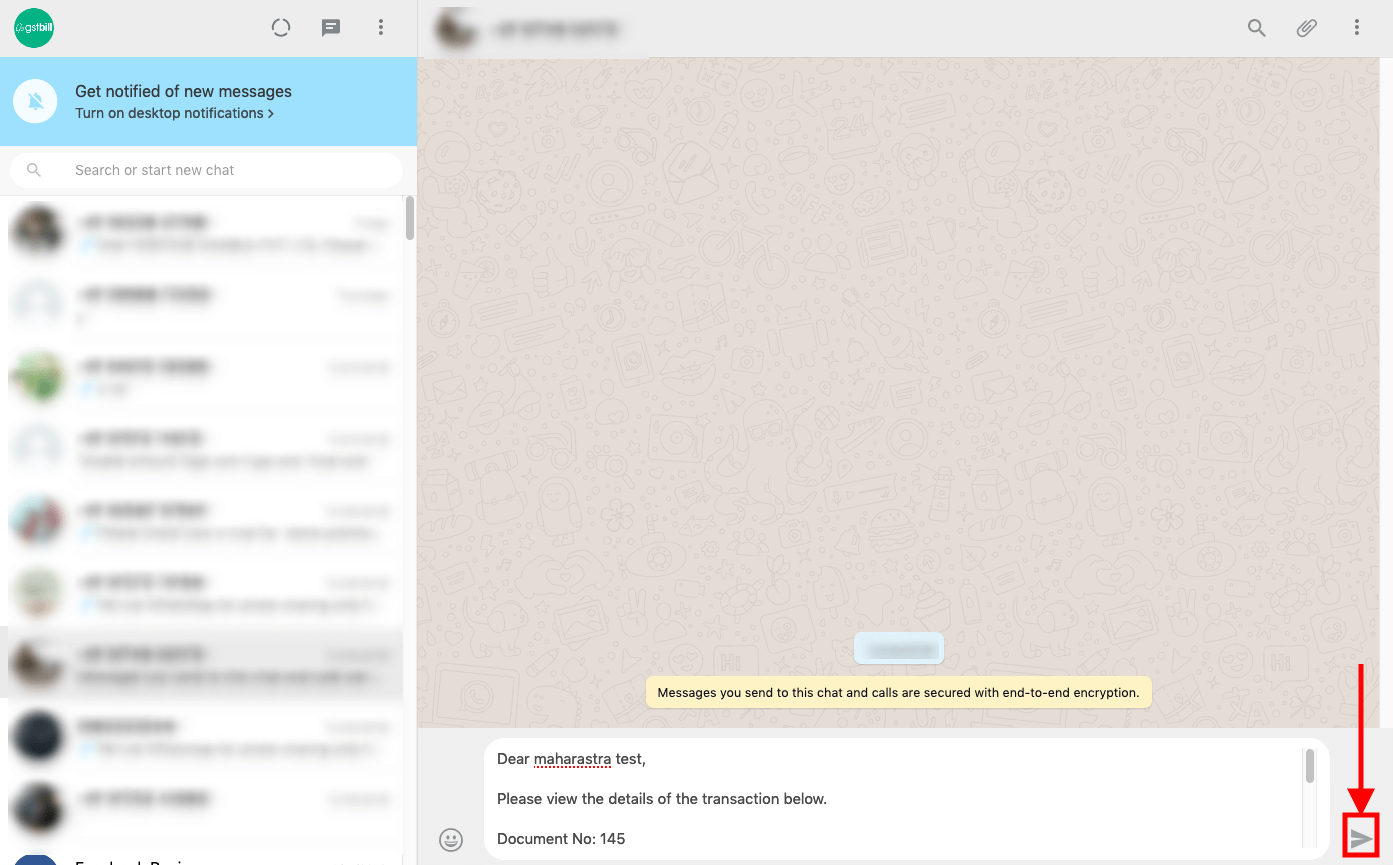Open the gstbill profile avatar
The height and width of the screenshot is (865, 1393).
(34, 28)
